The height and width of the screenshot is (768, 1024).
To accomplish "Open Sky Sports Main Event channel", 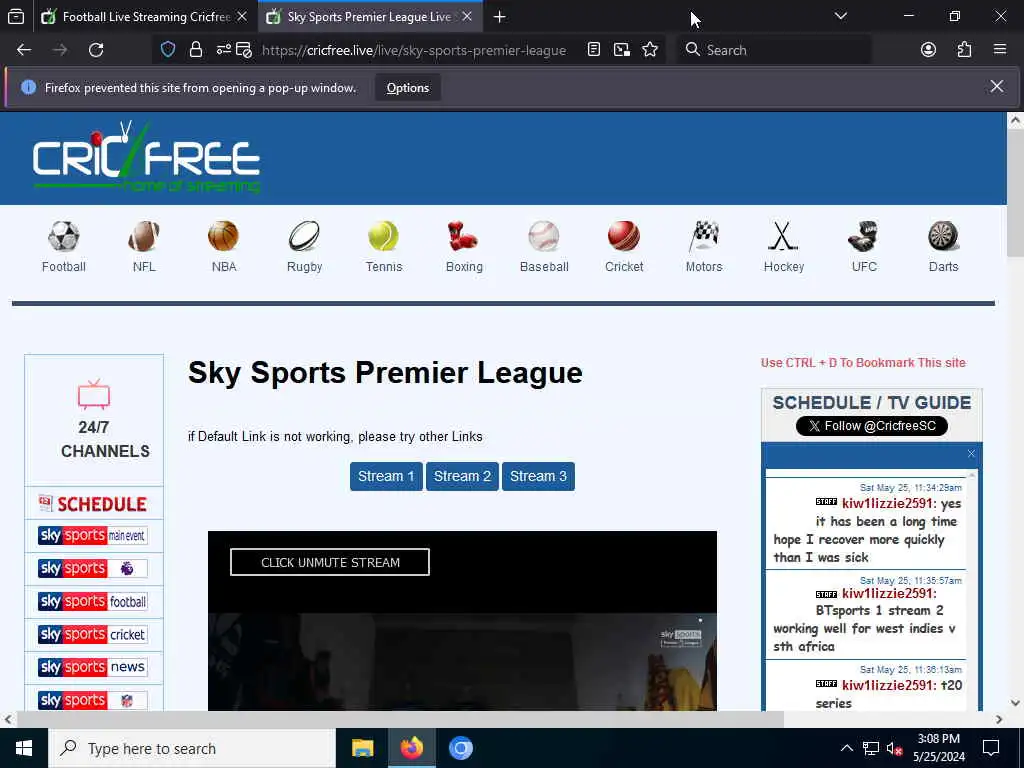I will tap(93, 536).
